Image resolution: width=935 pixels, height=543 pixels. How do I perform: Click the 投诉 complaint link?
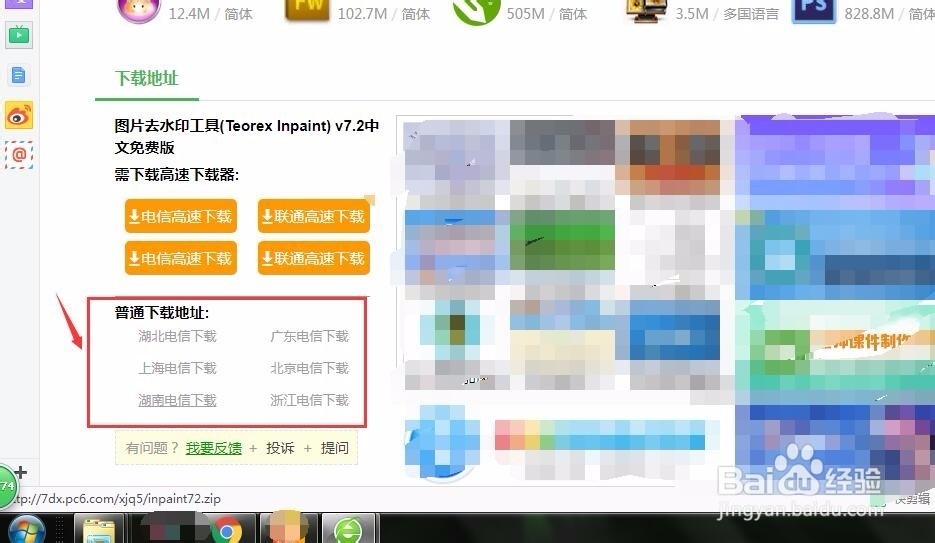(280, 448)
